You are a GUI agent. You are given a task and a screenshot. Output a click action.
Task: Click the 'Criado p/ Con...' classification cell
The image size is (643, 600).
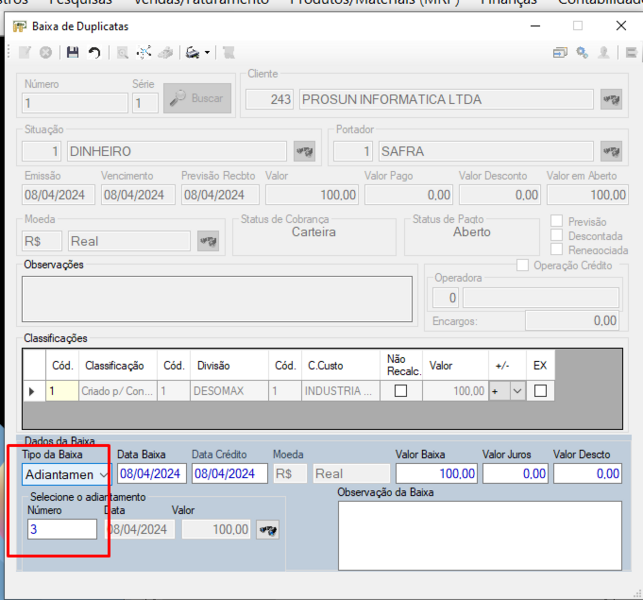[118, 391]
